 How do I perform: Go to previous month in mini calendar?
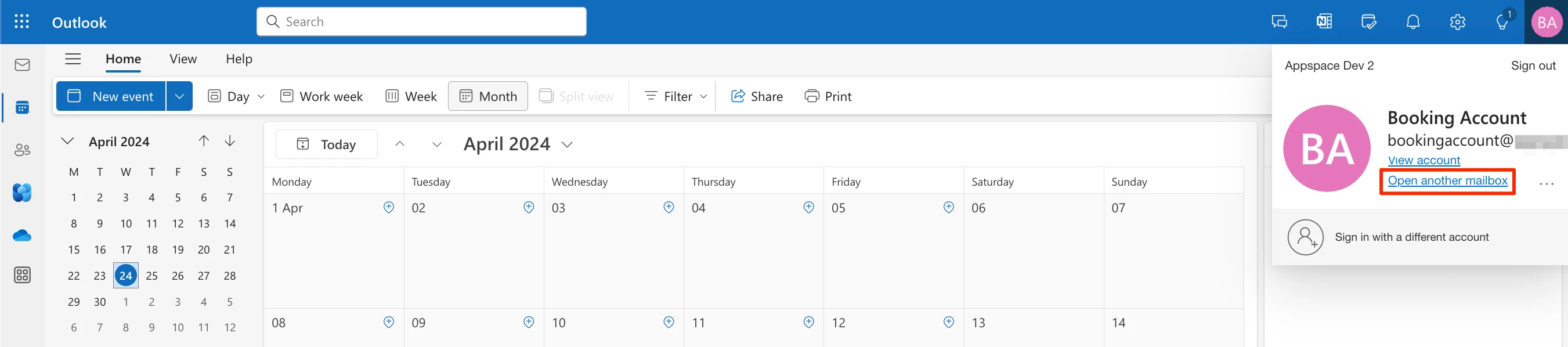pyautogui.click(x=204, y=141)
